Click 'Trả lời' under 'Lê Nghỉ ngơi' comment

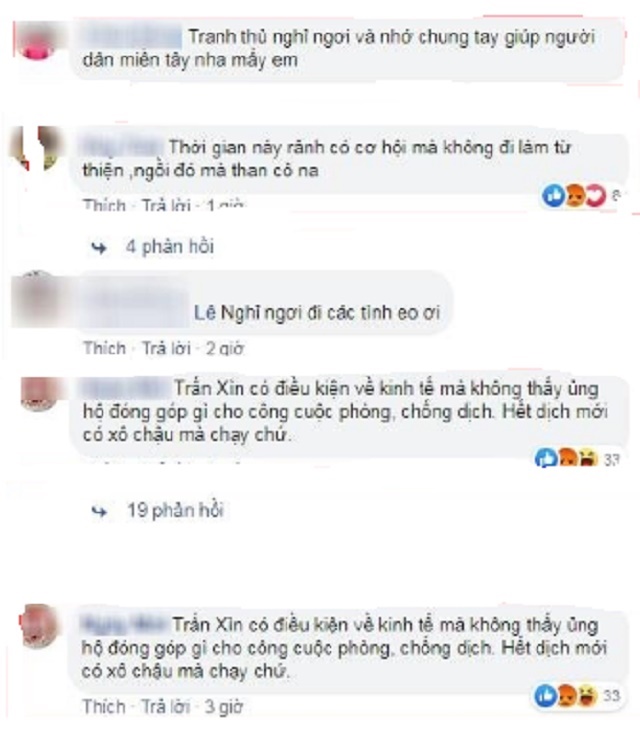click(x=167, y=348)
